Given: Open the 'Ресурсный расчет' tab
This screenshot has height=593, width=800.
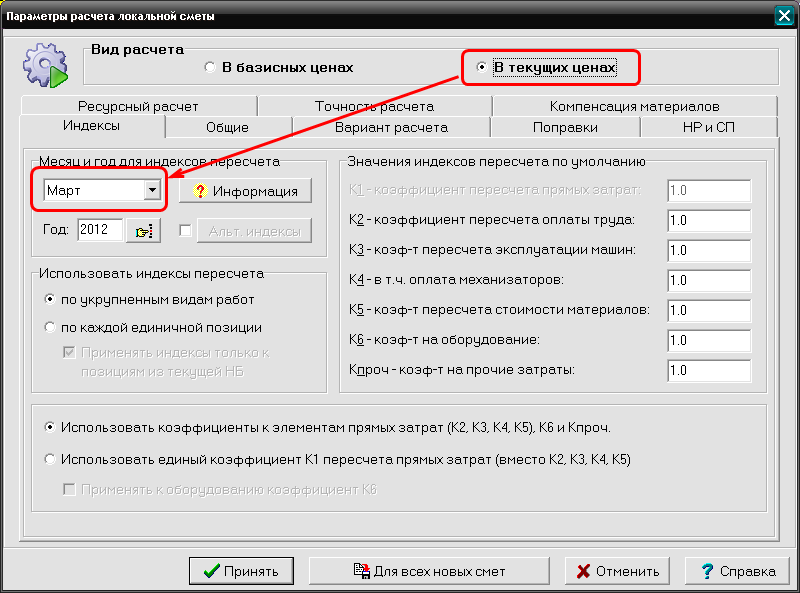Looking at the screenshot, I should pyautogui.click(x=138, y=106).
